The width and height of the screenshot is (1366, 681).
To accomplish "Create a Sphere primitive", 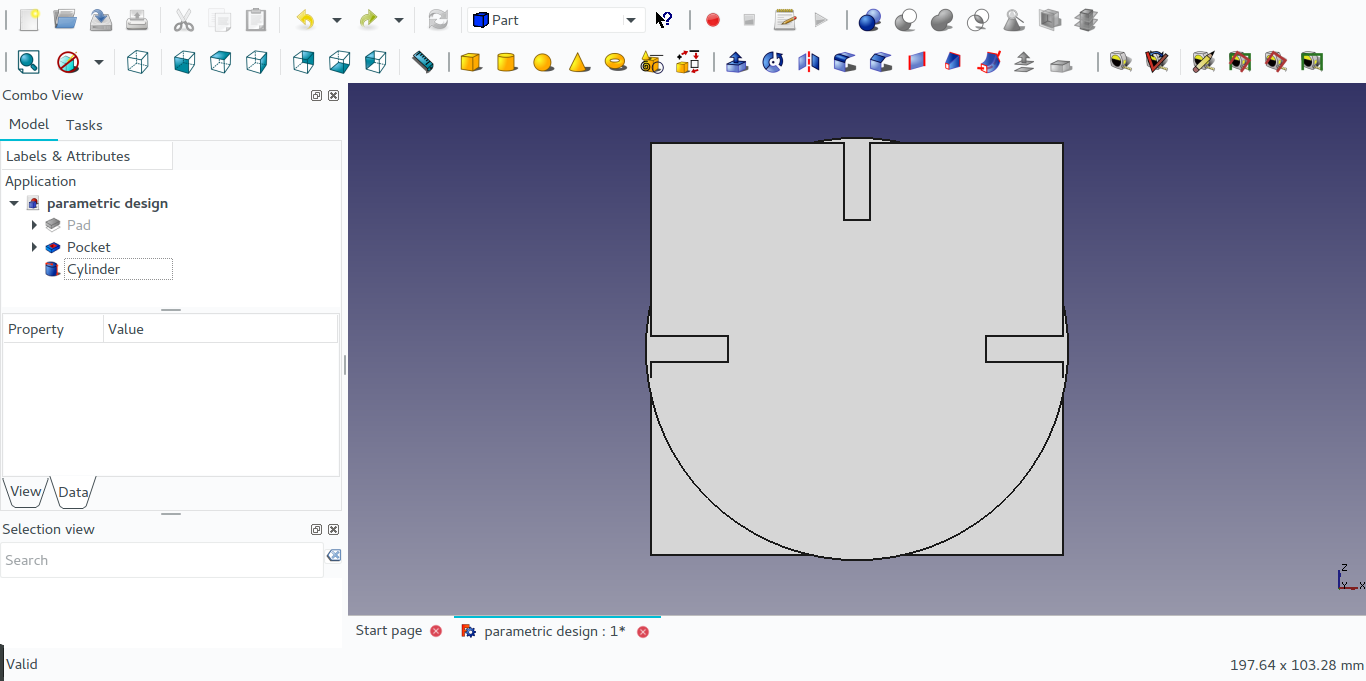I will [543, 61].
